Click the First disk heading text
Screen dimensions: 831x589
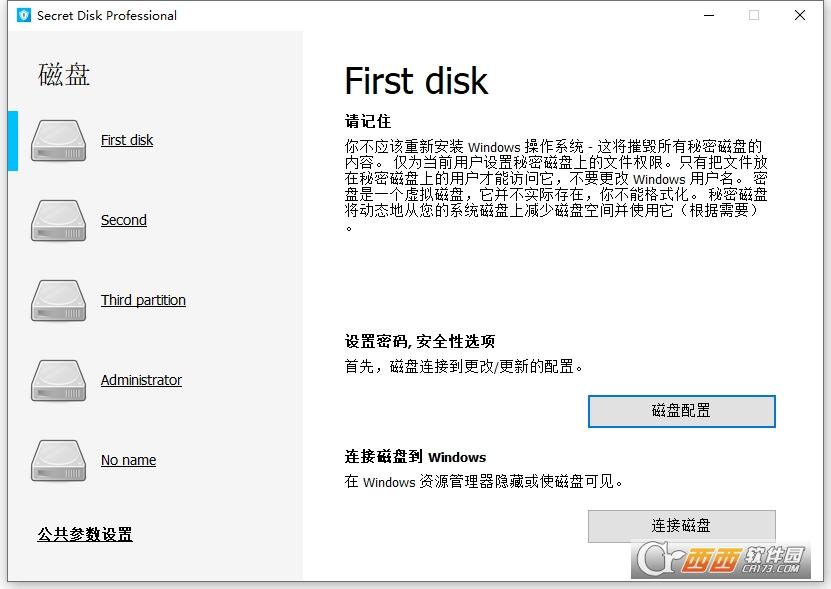416,81
